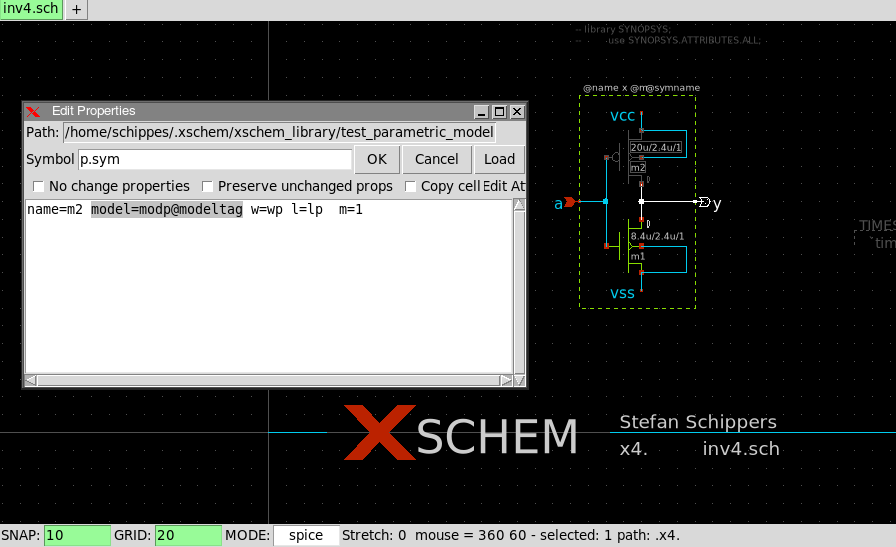Click the horizontal scrollbar left arrow
Image resolution: width=896 pixels, height=547 pixels.
tap(30, 380)
